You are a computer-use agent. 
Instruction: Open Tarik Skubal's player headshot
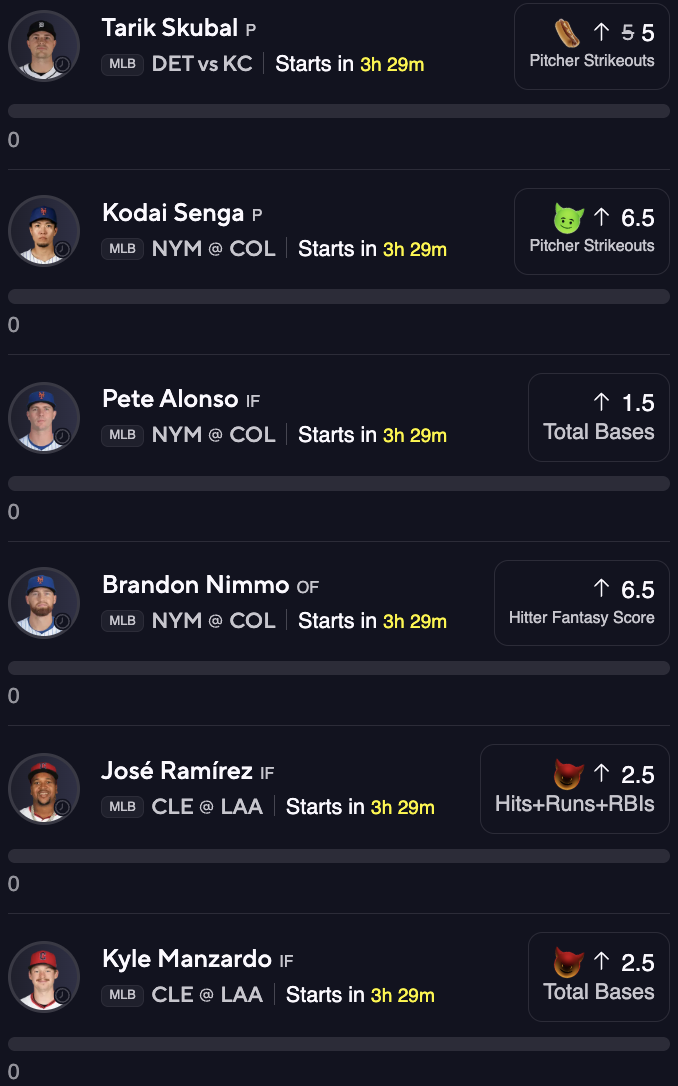(44, 46)
